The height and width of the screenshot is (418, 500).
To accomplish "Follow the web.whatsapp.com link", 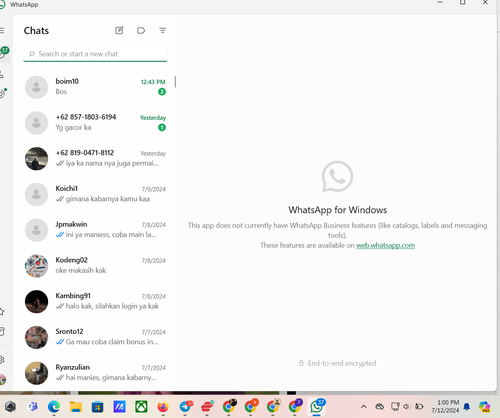I will coord(385,245).
